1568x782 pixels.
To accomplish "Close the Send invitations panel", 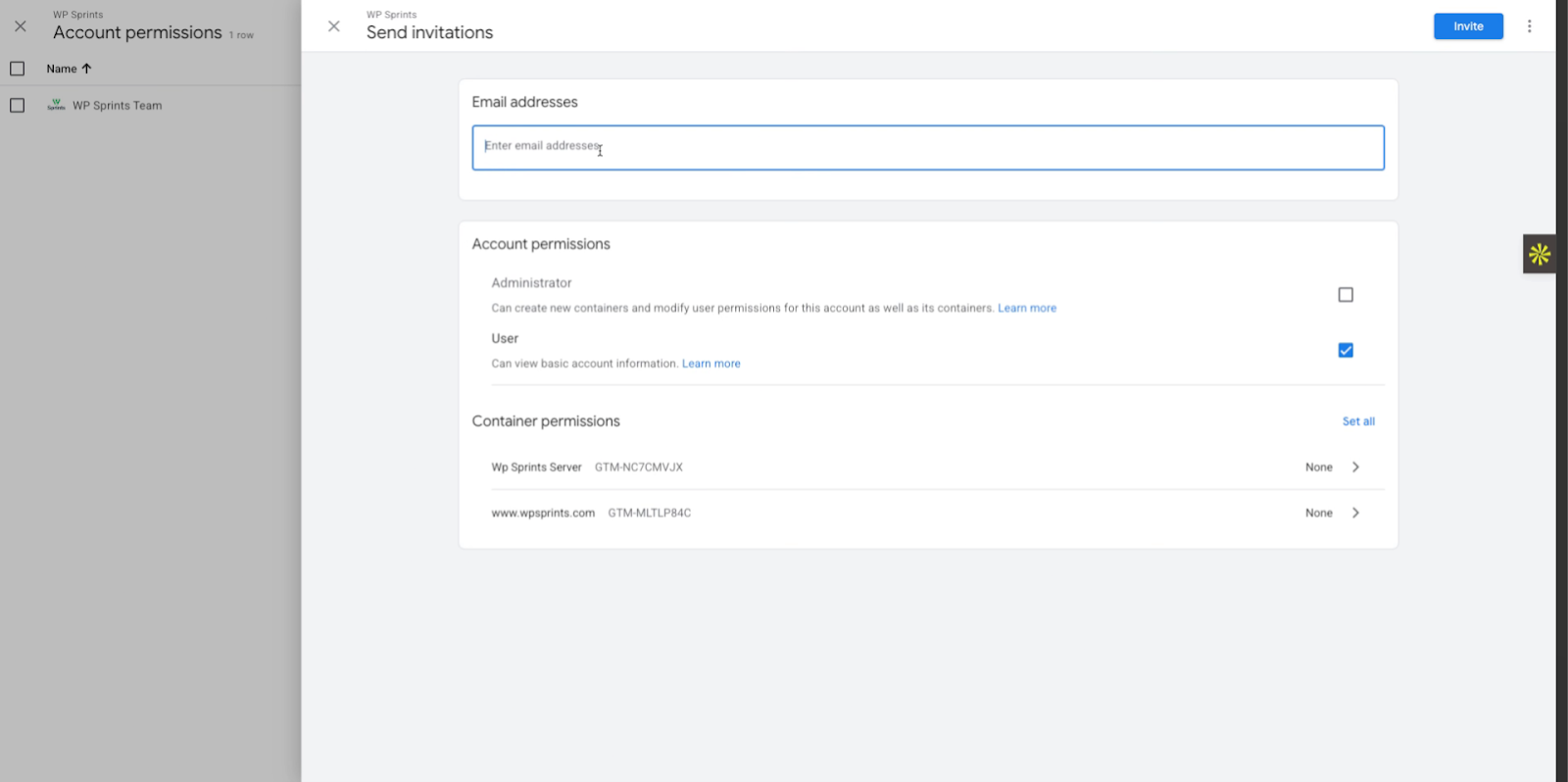I will click(334, 26).
